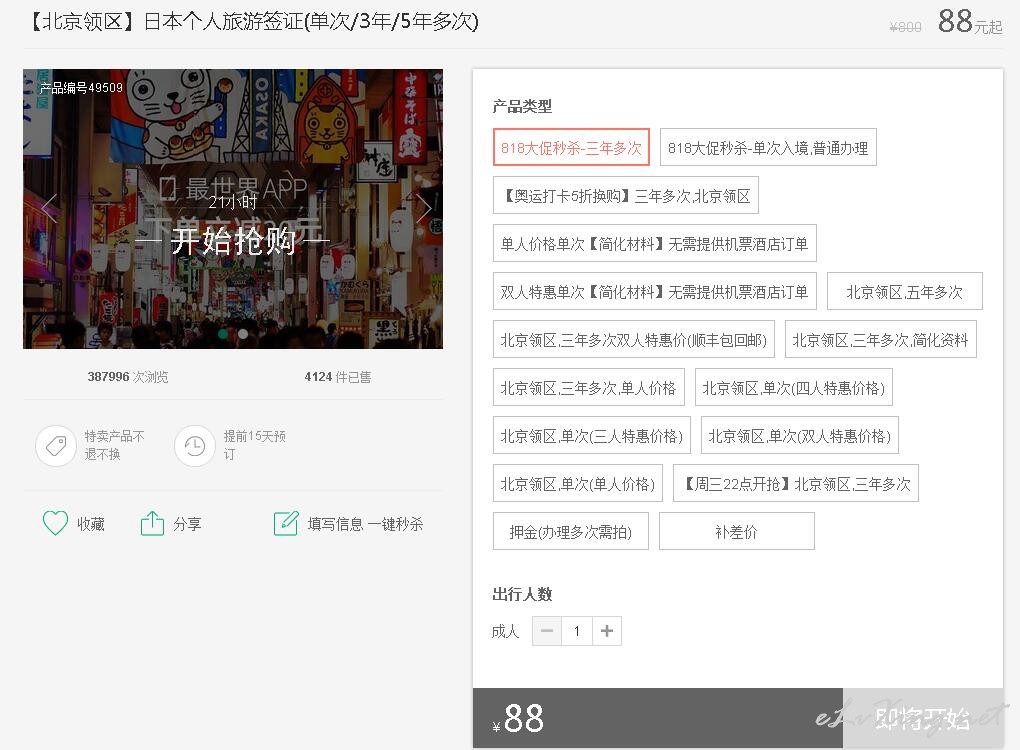The image size is (1020, 750).
Task: Click the fill-in-info pencil icon
Action: (286, 523)
